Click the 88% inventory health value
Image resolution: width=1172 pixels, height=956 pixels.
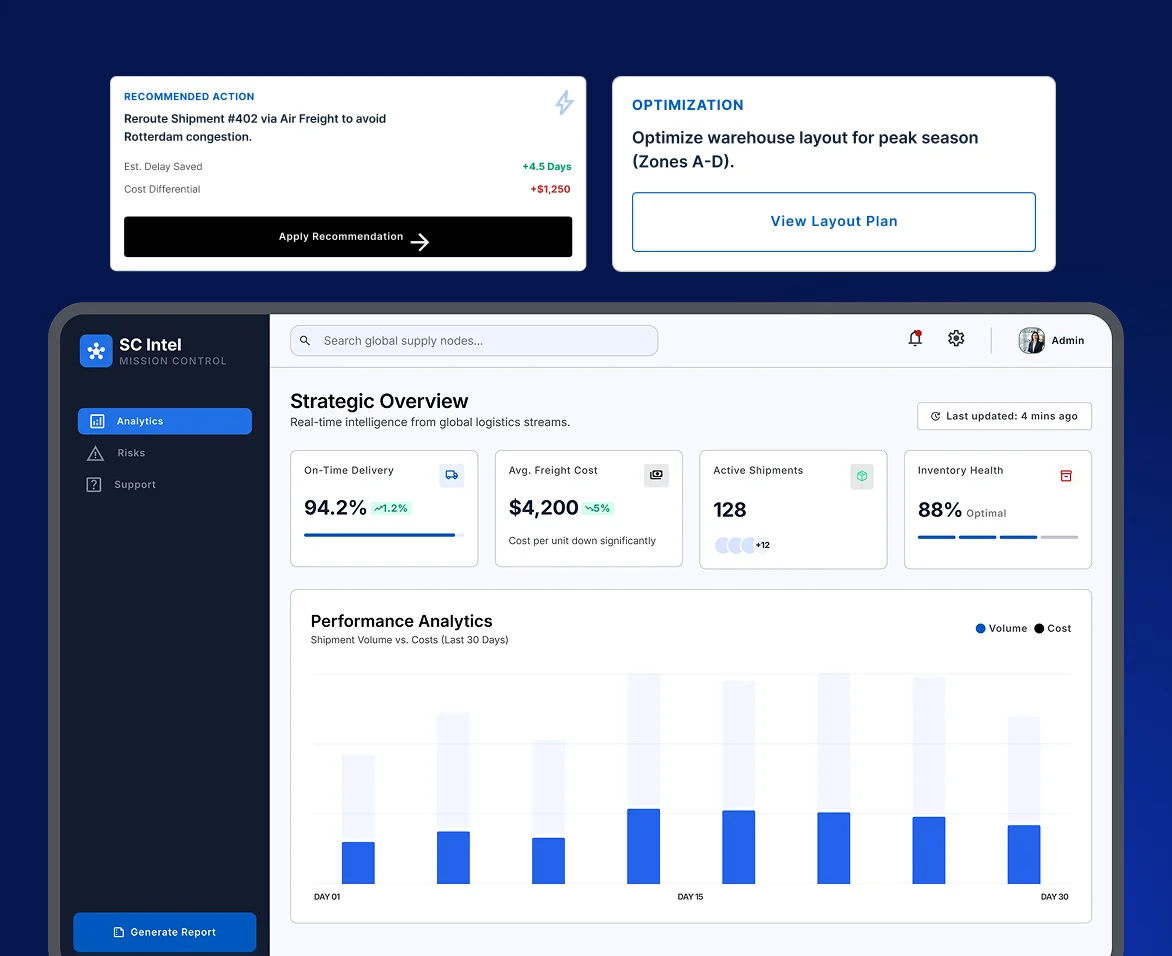940,510
